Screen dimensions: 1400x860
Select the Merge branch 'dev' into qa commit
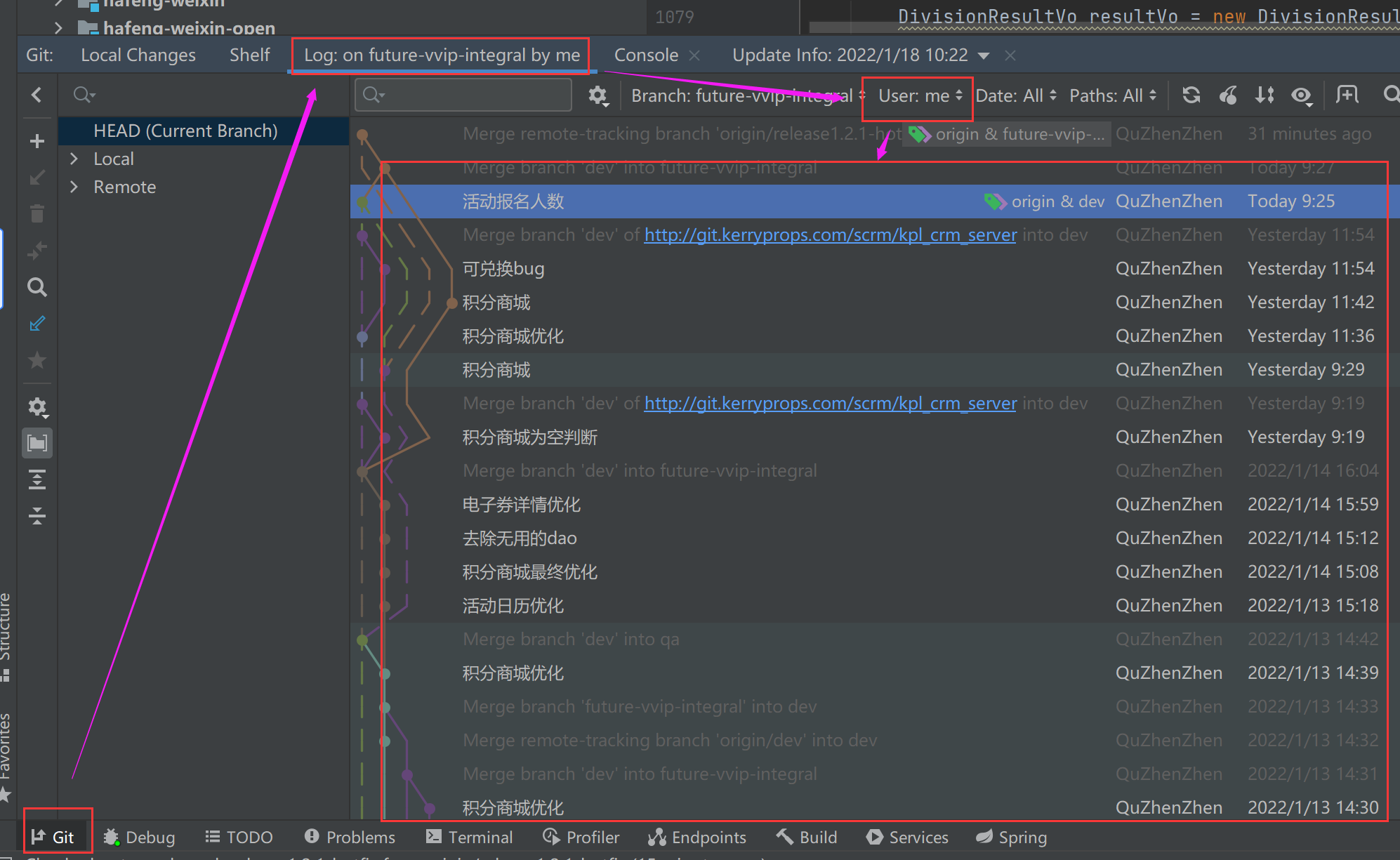tap(875, 640)
